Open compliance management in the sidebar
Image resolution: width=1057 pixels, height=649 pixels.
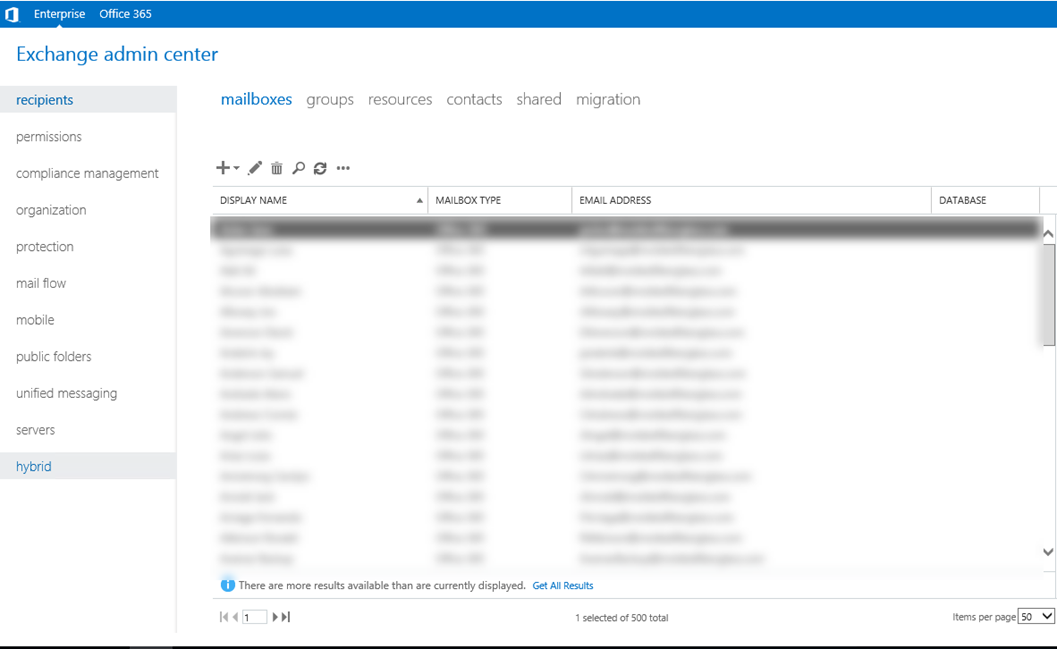(88, 173)
